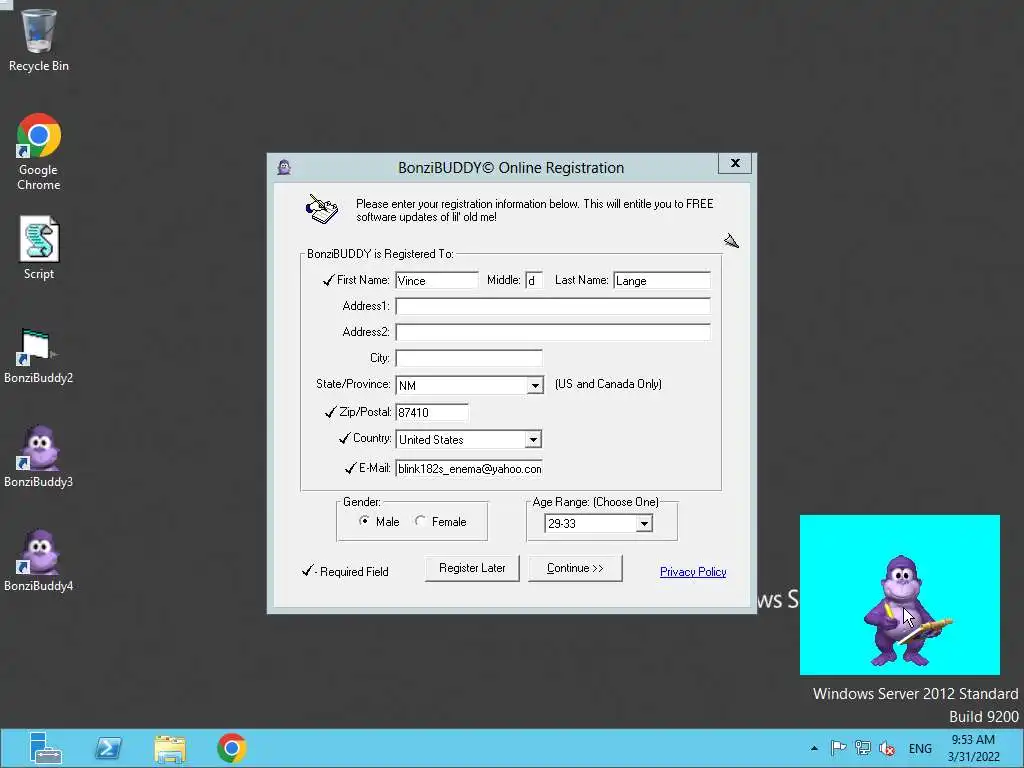1024x768 pixels.
Task: Click the Bonzi icon in dialog title bar
Action: pos(284,167)
